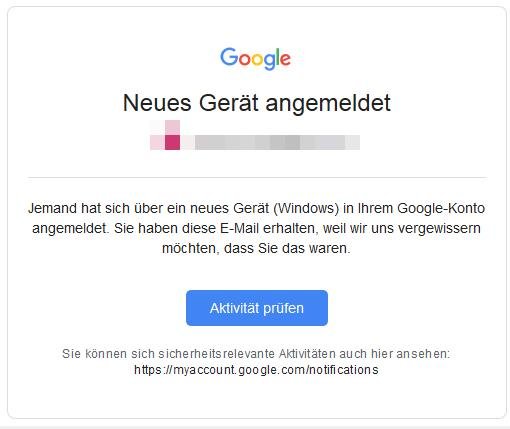
Task: Click the Aktivität prüfen button
Action: tap(257, 308)
